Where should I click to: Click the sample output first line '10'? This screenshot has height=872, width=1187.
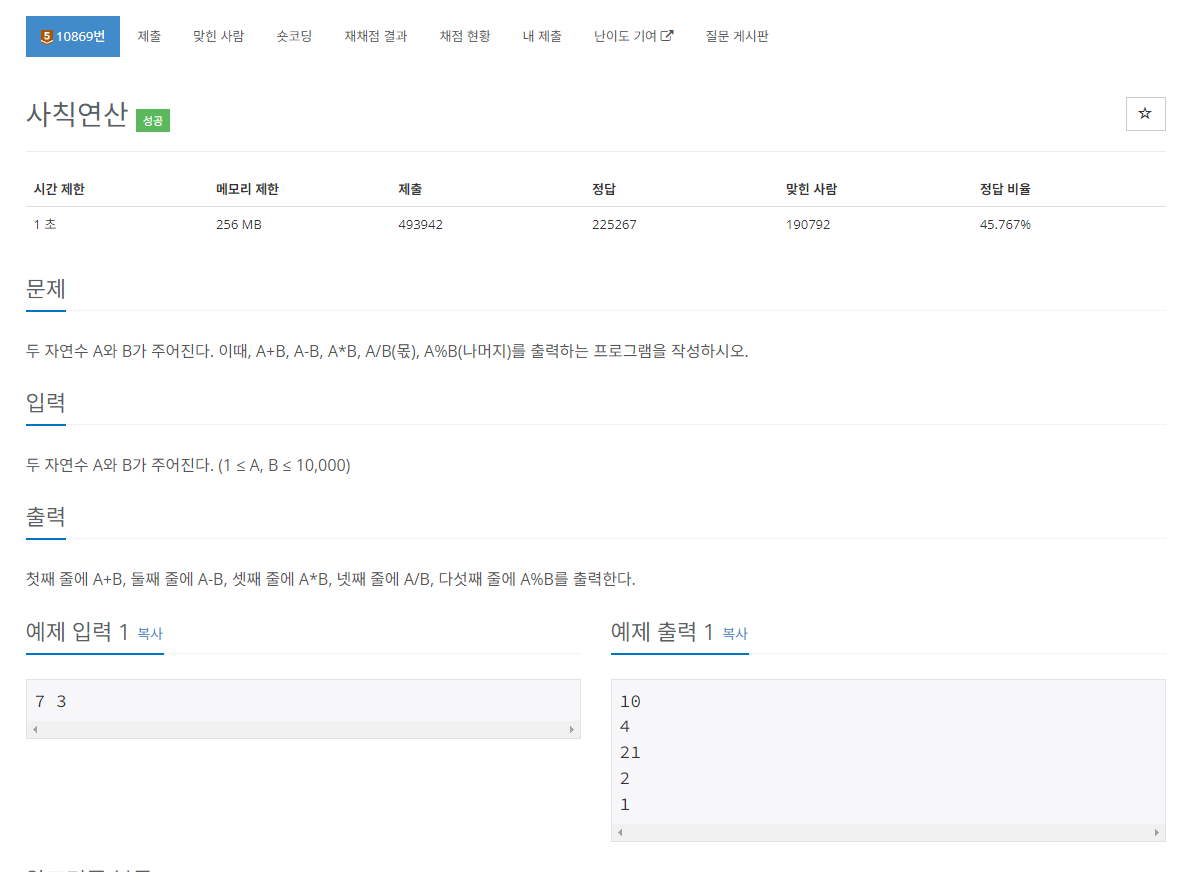(630, 702)
